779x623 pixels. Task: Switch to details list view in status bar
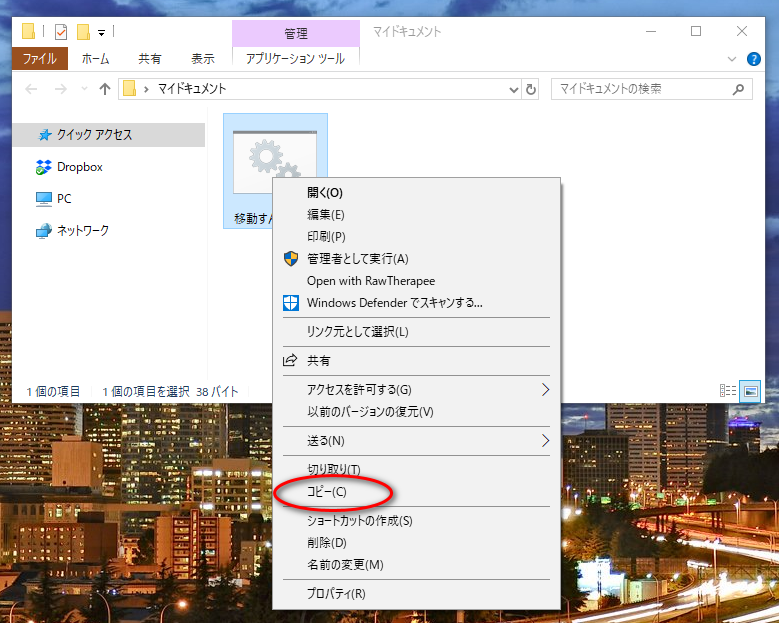pos(728,391)
